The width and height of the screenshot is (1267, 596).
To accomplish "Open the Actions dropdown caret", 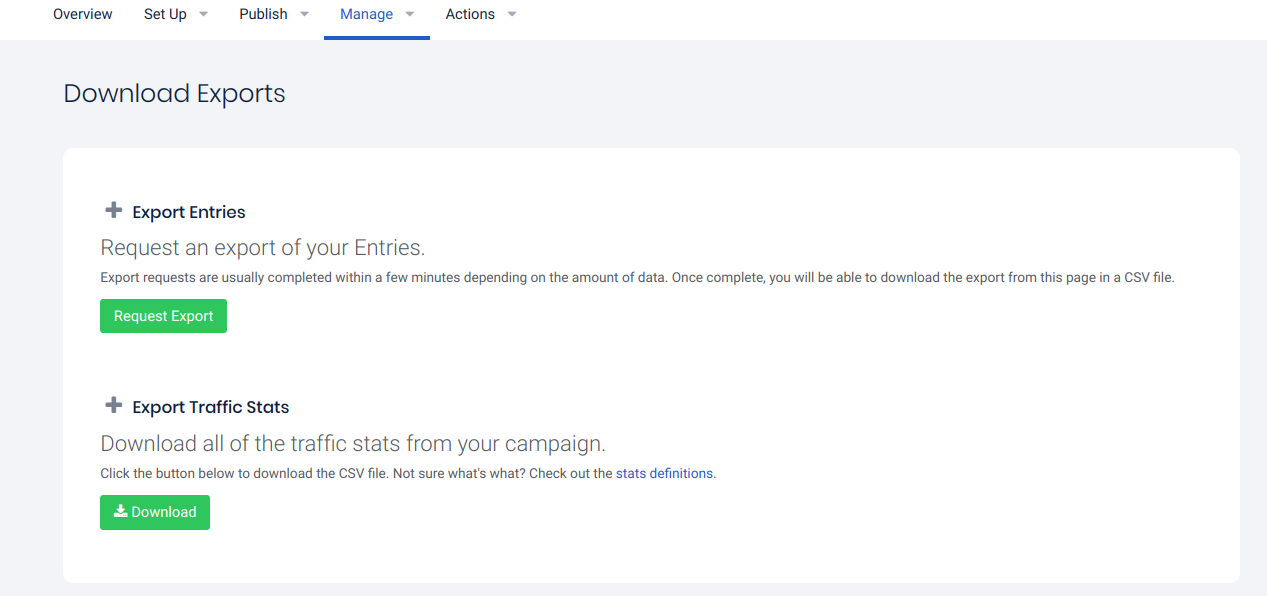I will click(x=512, y=15).
